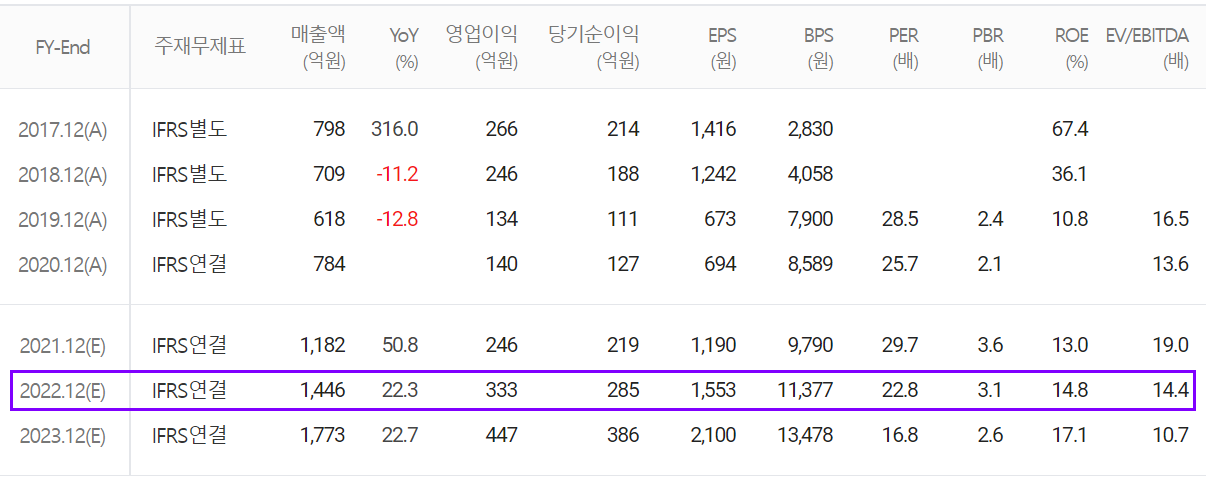Click the 2019 EV/EBITDA value 16.5
This screenshot has height=480, width=1206.
[1171, 219]
